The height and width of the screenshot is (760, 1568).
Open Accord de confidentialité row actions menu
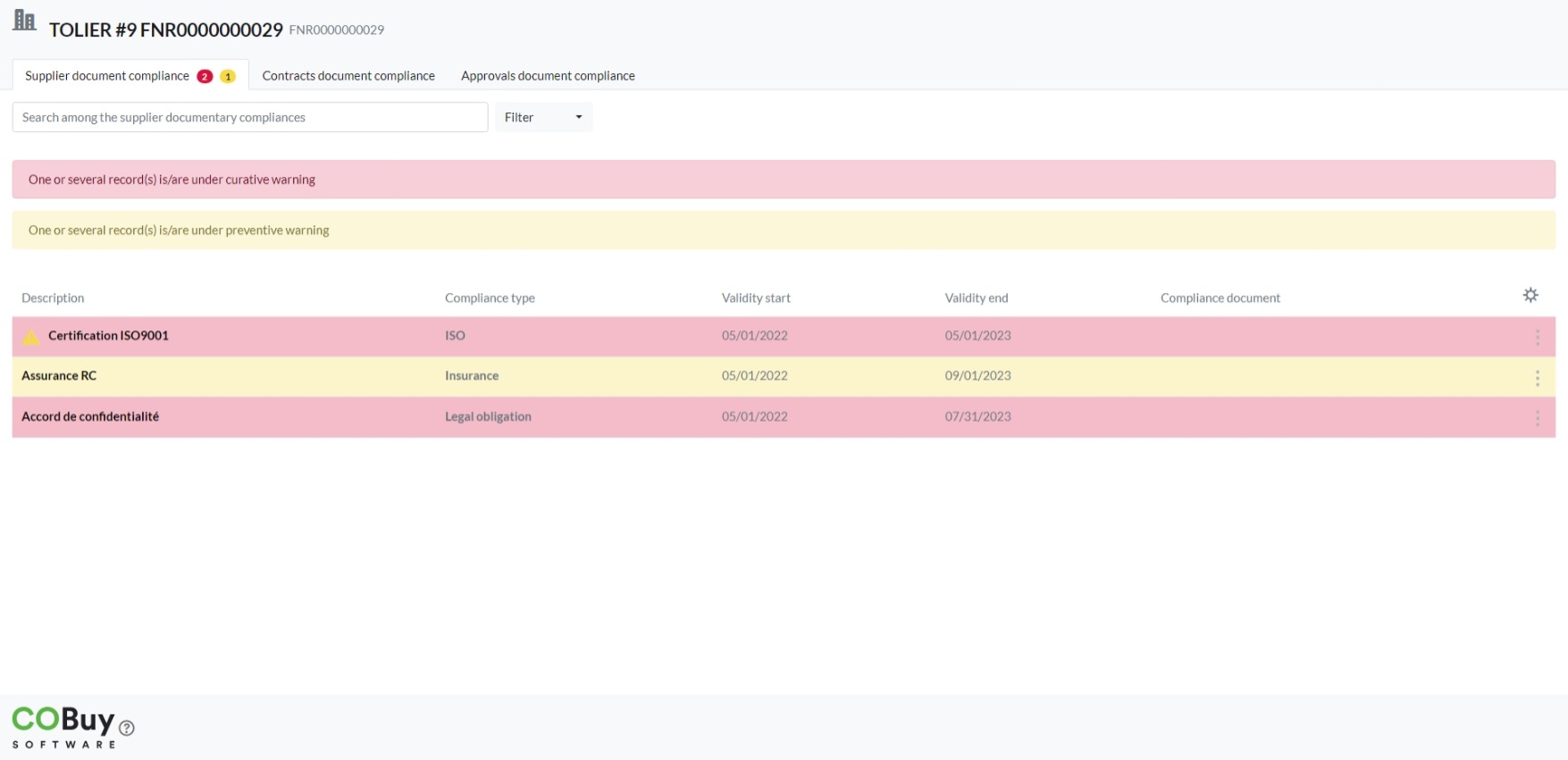[1537, 418]
